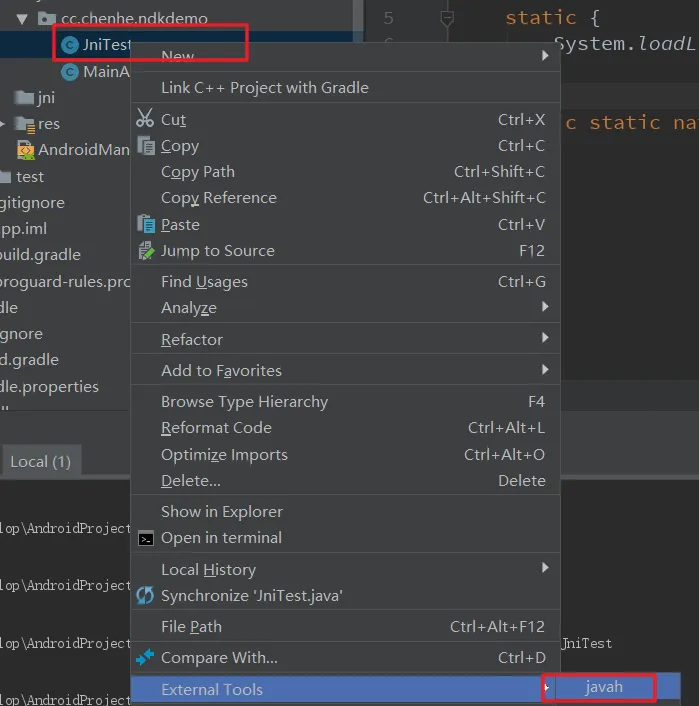Viewport: 699px width, 706px height.
Task: Run the javah external tool
Action: [x=604, y=688]
